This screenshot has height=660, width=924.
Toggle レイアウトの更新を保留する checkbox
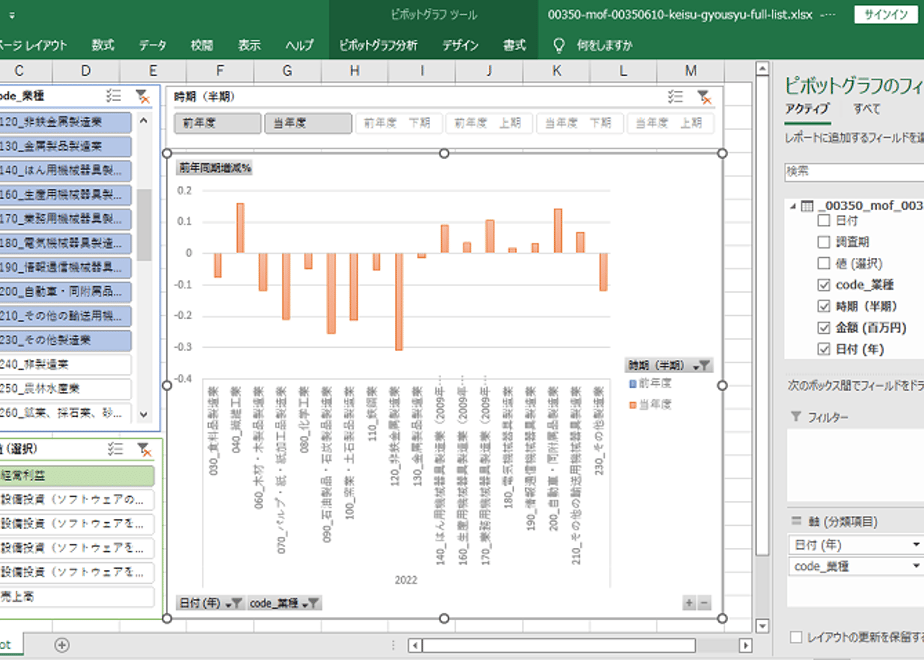click(x=796, y=637)
